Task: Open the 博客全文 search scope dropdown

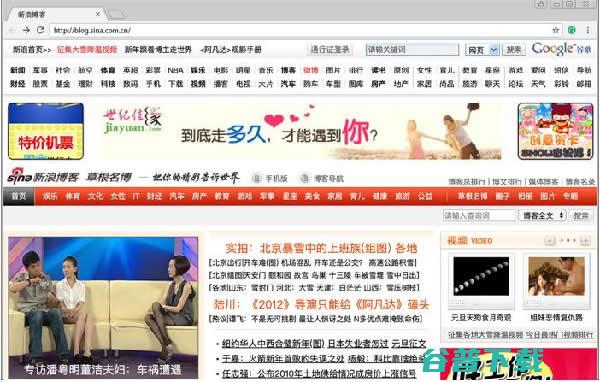Action: [542, 215]
